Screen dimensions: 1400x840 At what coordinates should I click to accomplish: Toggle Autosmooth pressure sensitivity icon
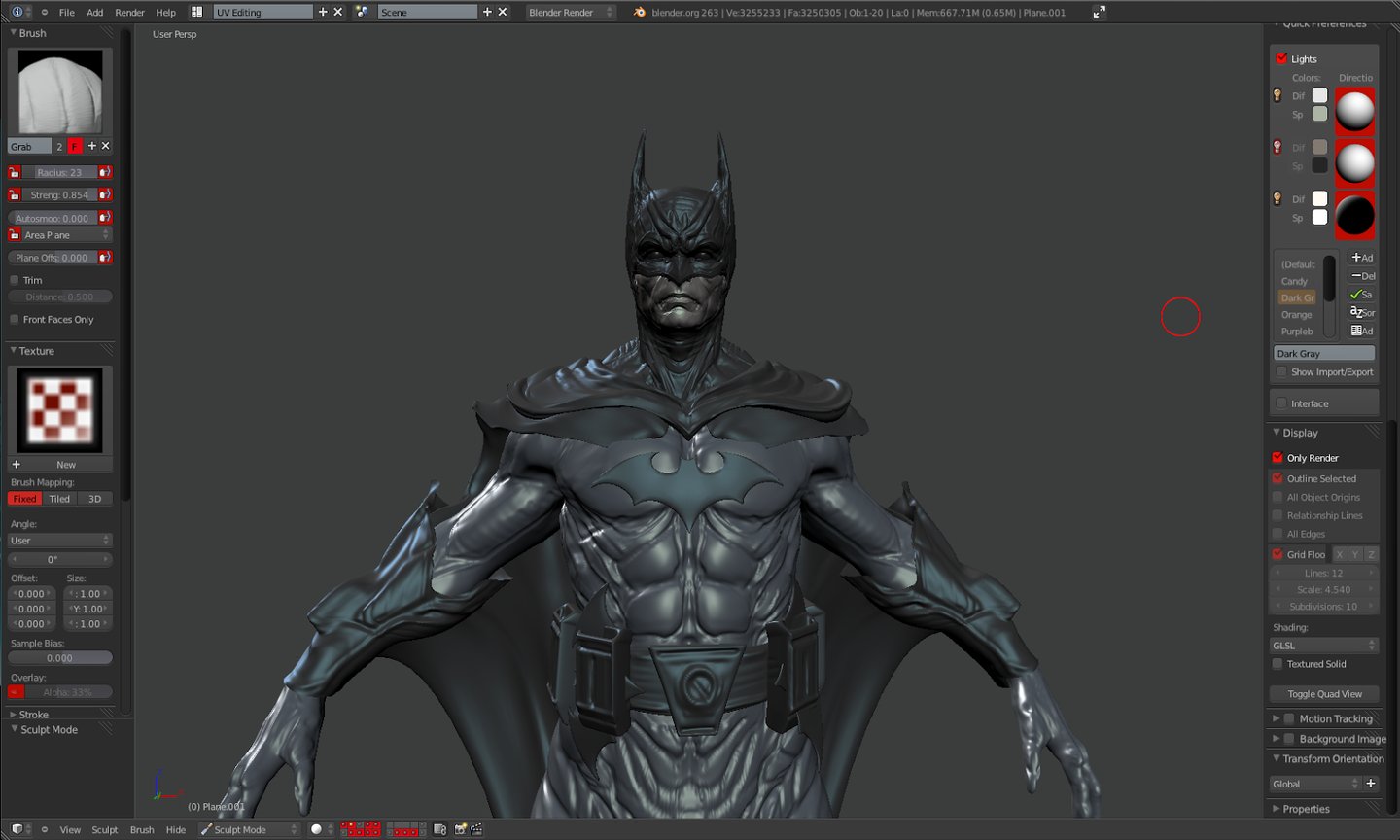tap(105, 218)
